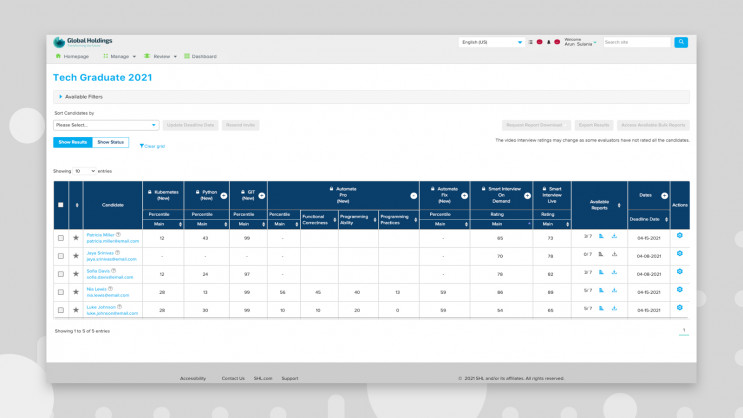Click the Request Report Download button
This screenshot has width=743, height=418.
pos(536,125)
